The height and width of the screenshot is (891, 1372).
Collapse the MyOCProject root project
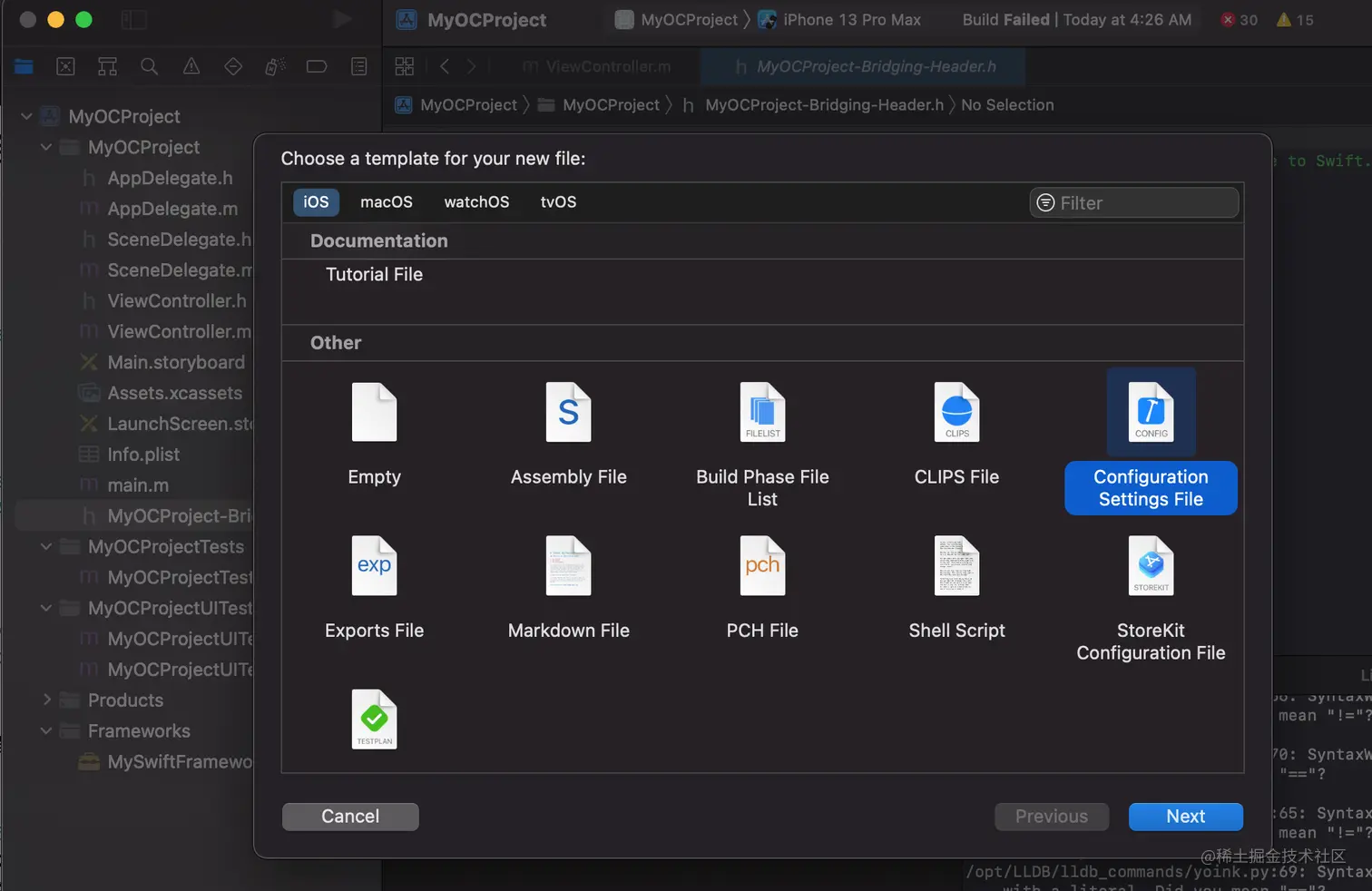pos(26,116)
